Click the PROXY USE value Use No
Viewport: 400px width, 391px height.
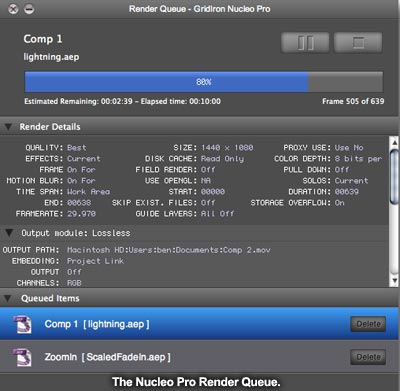click(349, 148)
